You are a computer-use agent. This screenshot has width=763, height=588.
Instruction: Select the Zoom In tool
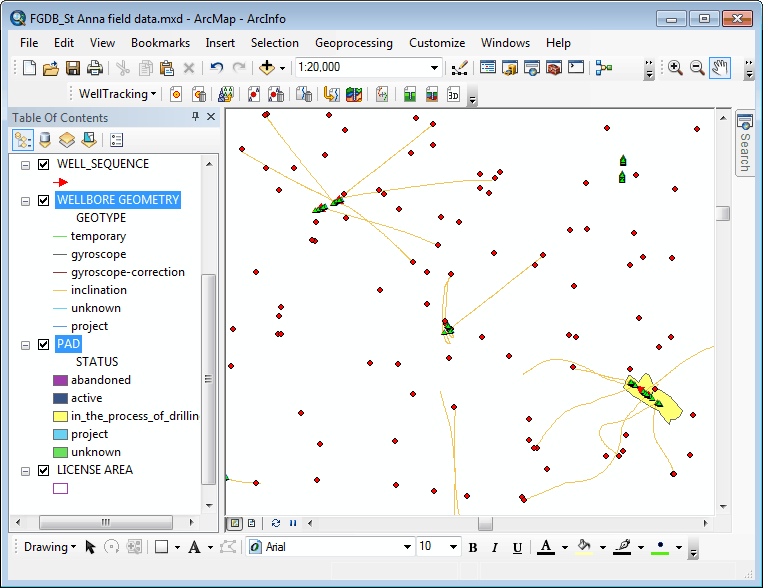coord(675,68)
